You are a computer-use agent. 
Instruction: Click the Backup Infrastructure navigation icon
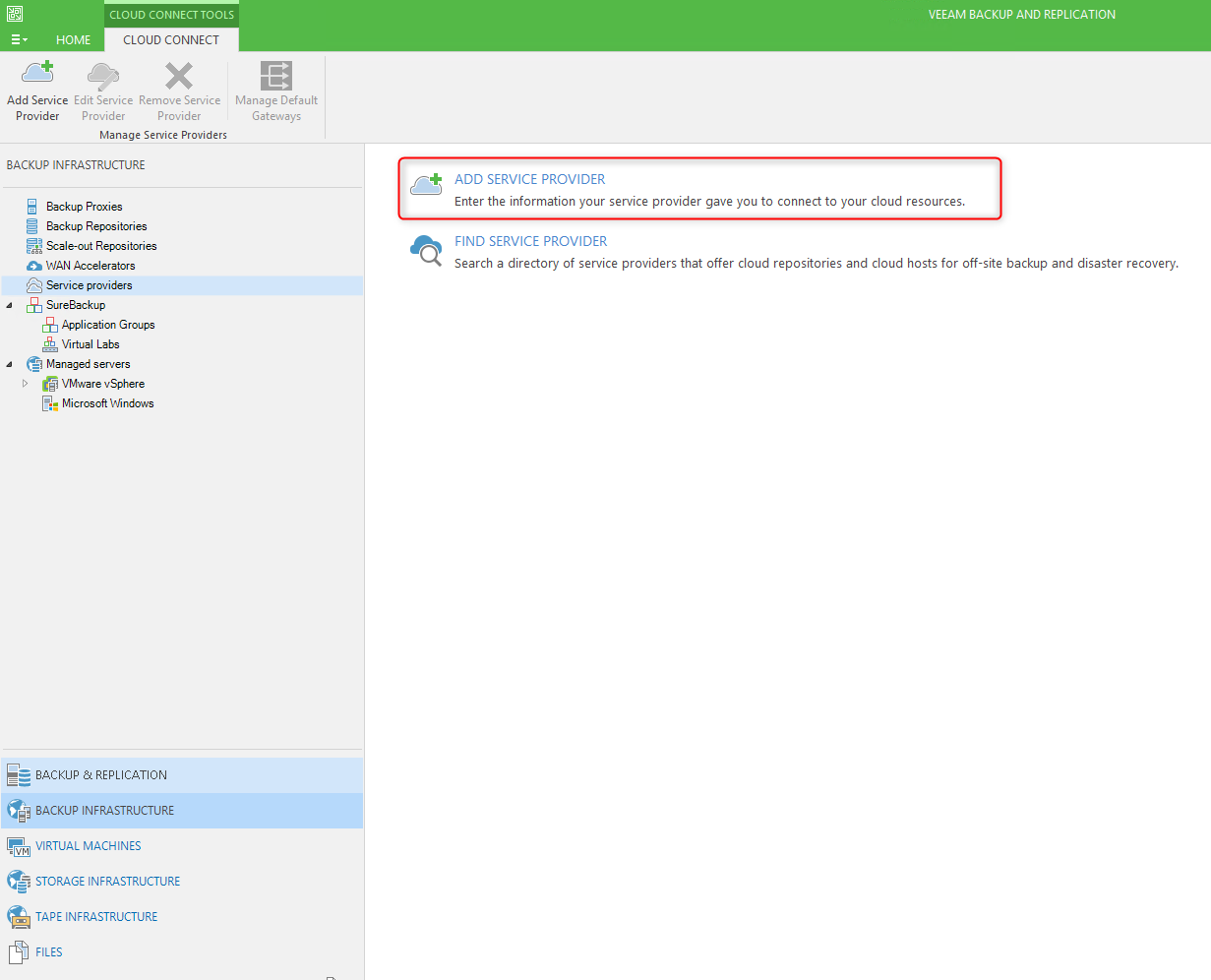click(19, 811)
